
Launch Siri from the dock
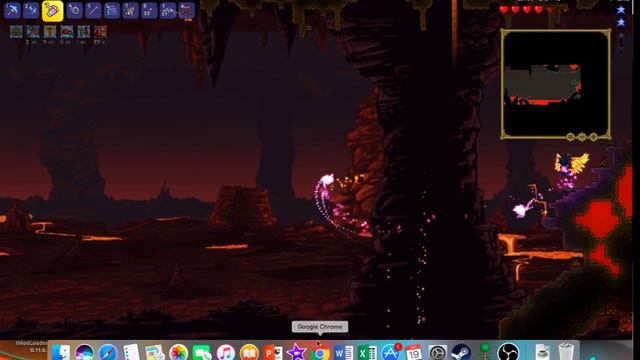(84, 352)
